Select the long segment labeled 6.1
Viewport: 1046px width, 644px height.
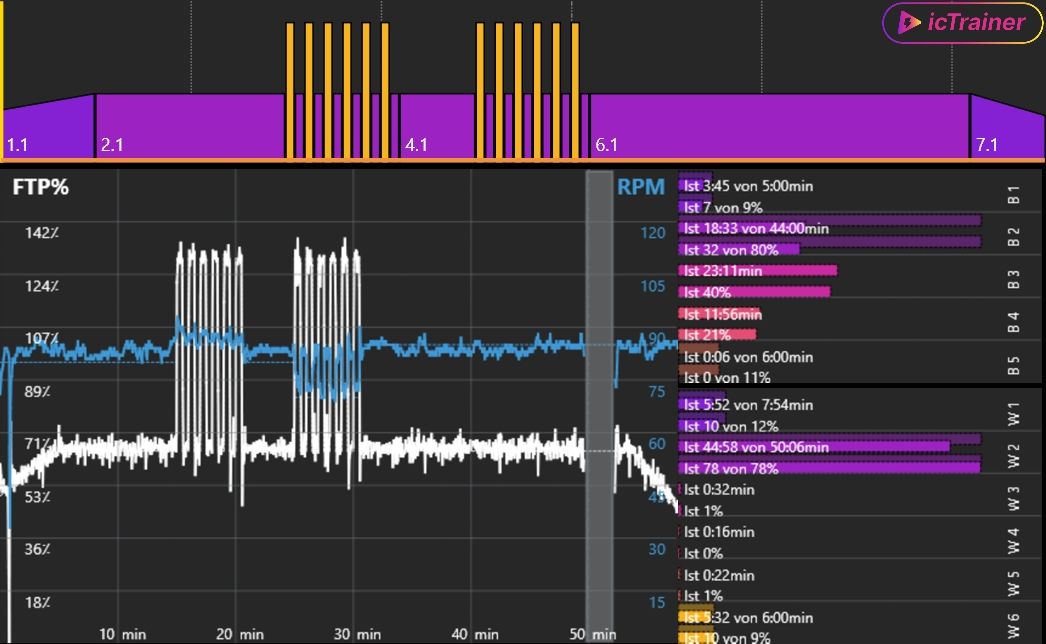tap(780, 128)
